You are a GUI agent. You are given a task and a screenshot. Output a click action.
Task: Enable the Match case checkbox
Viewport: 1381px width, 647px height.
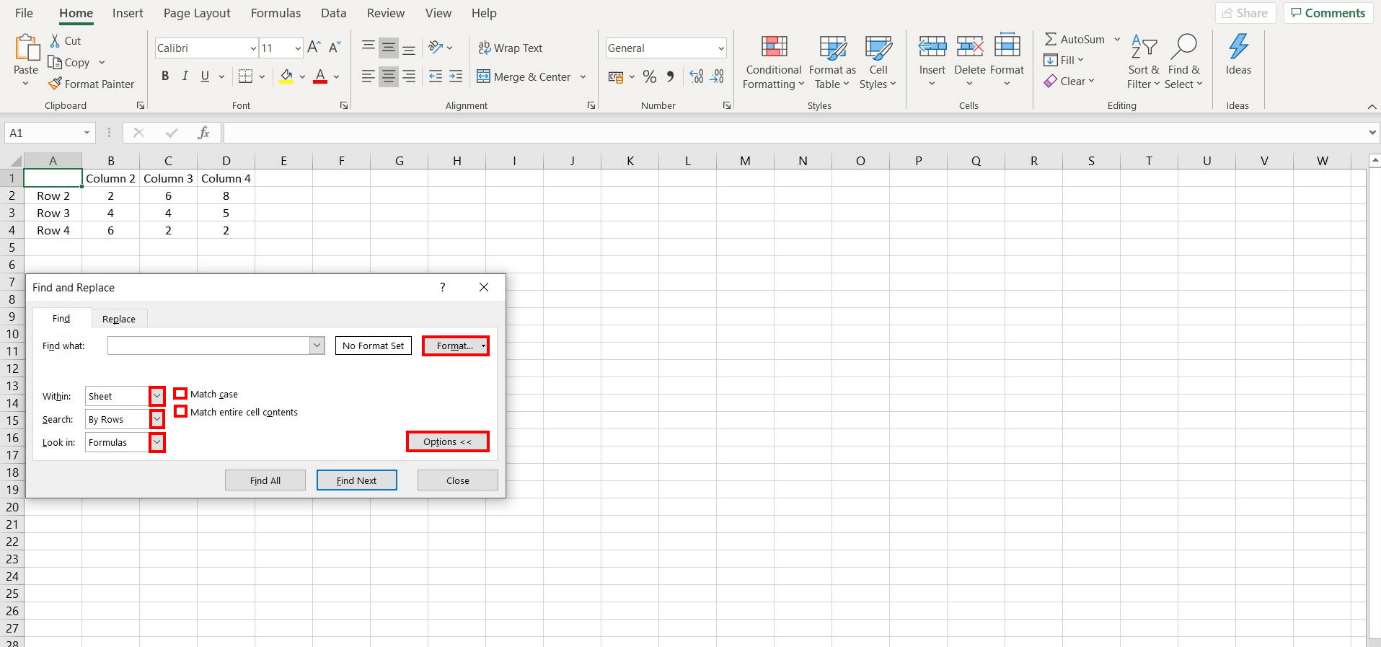181,394
